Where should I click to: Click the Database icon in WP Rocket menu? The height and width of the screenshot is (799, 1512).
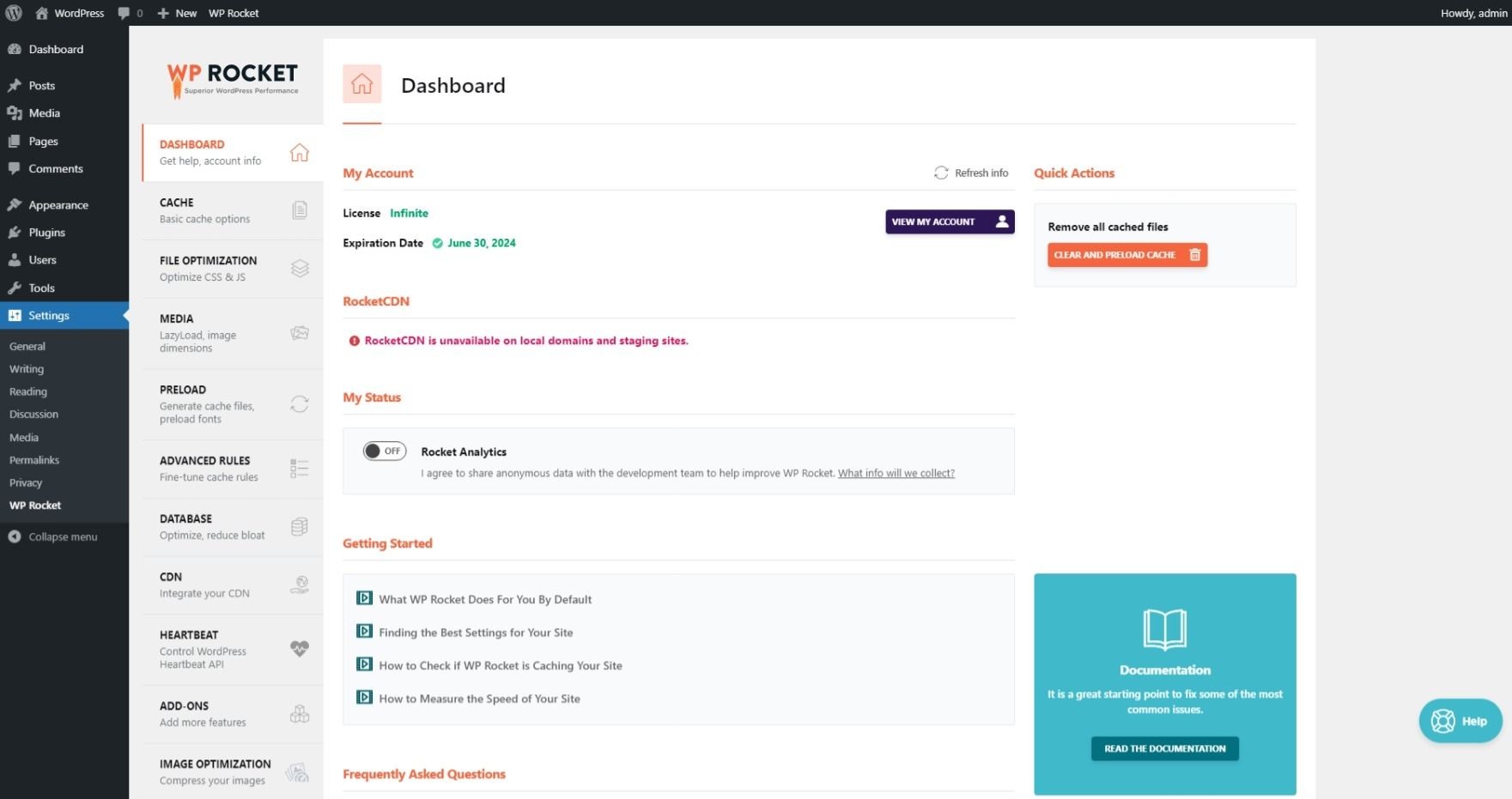[x=299, y=527]
